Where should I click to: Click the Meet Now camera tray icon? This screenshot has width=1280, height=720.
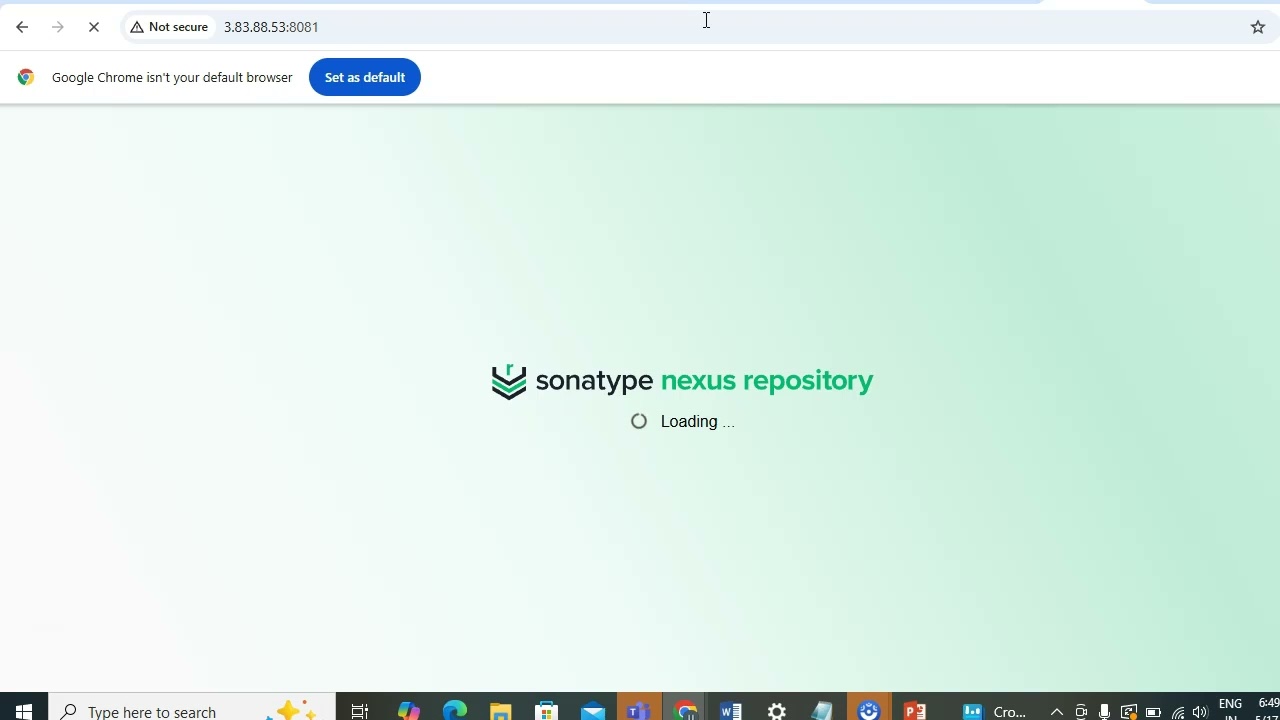click(1081, 712)
